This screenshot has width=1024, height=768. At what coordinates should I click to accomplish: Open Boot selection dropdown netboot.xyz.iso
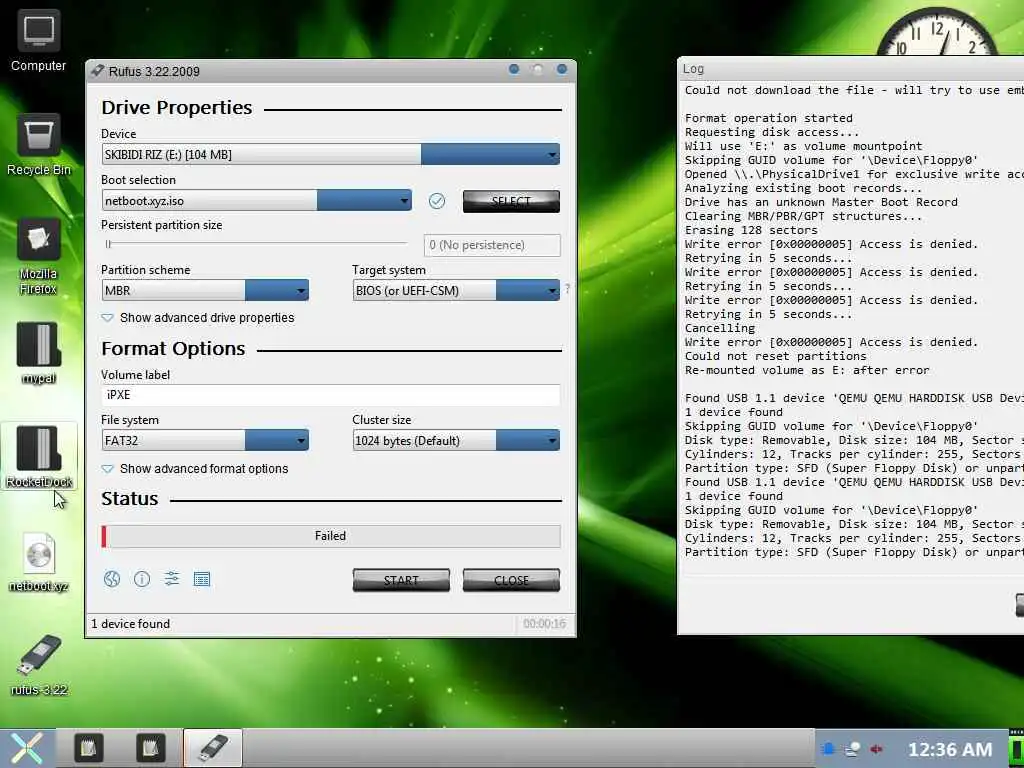257,200
